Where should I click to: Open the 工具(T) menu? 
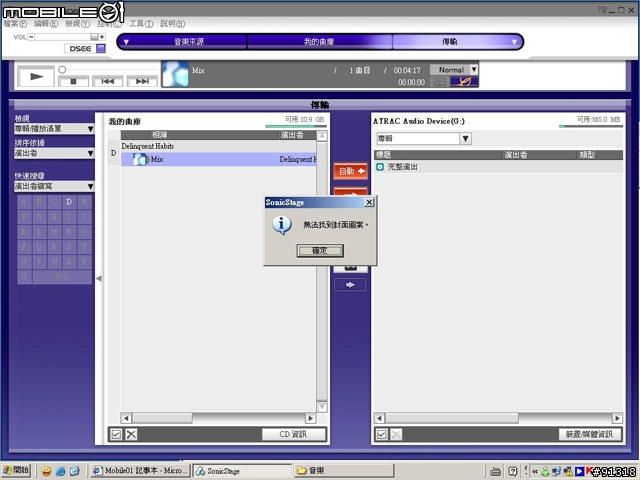(141, 24)
